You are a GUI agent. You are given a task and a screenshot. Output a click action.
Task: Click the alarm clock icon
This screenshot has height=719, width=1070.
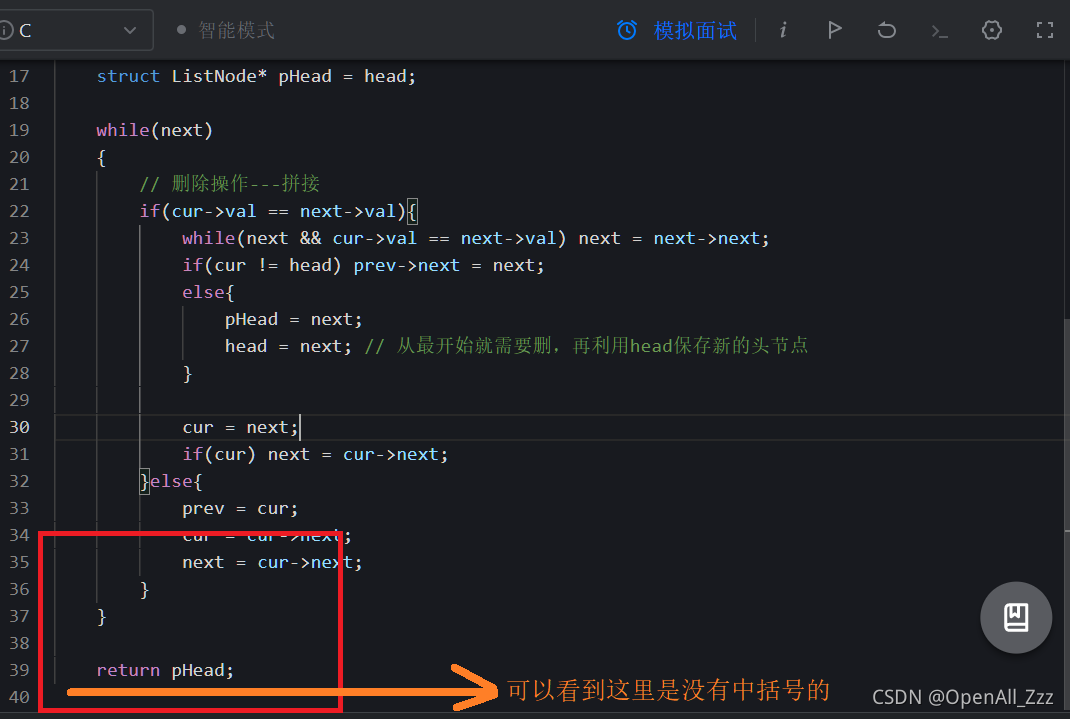pyautogui.click(x=626, y=30)
